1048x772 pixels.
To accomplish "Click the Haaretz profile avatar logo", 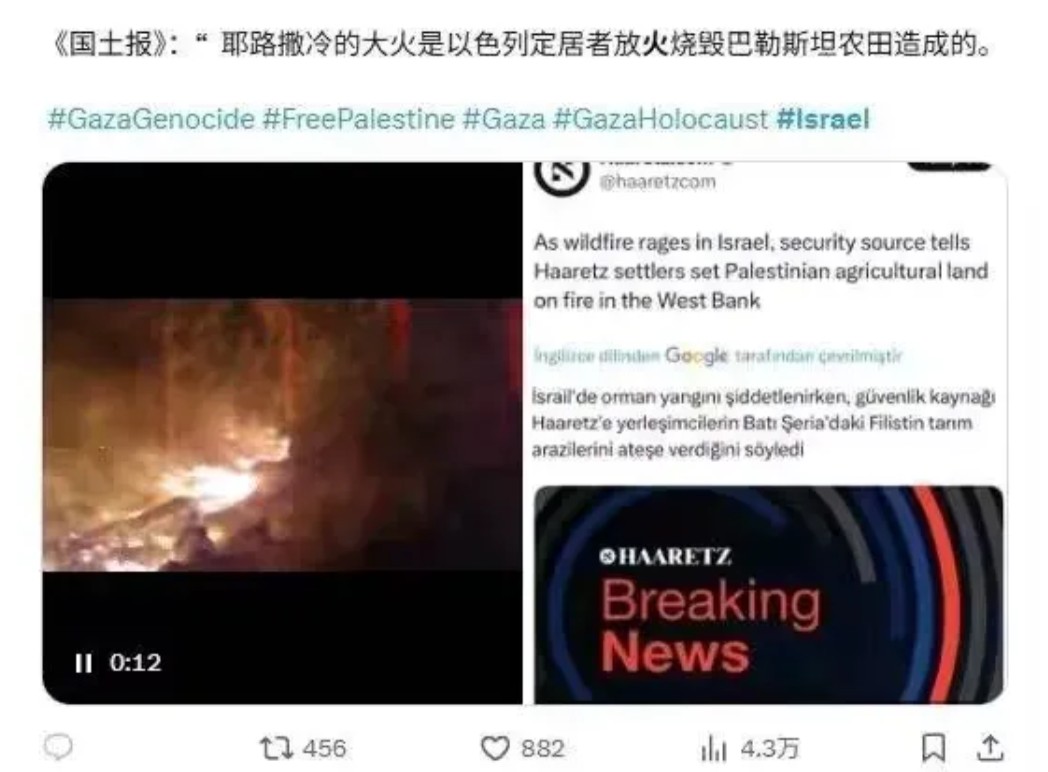I will [x=561, y=174].
